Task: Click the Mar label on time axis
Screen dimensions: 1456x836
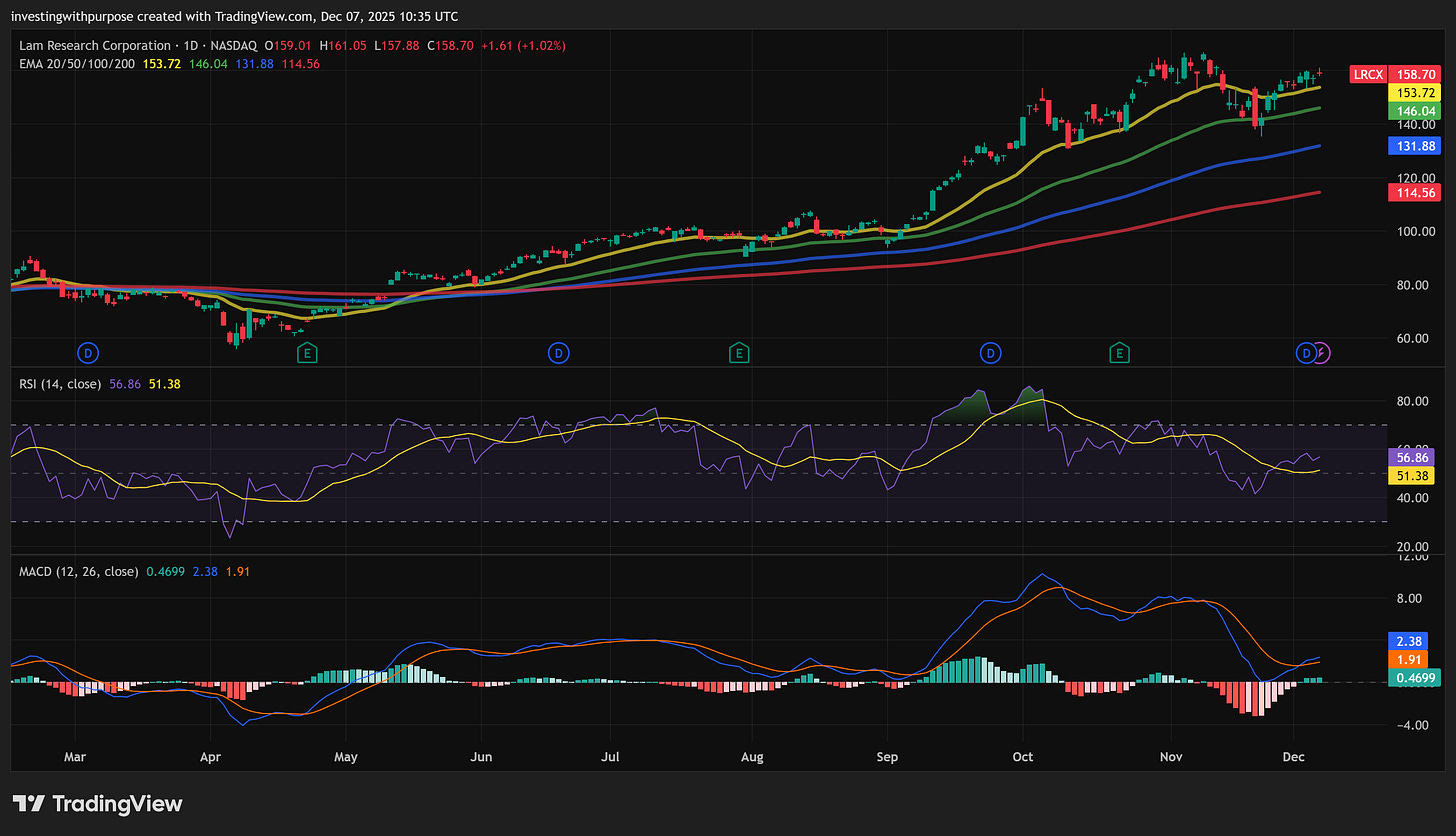Action: click(x=75, y=757)
